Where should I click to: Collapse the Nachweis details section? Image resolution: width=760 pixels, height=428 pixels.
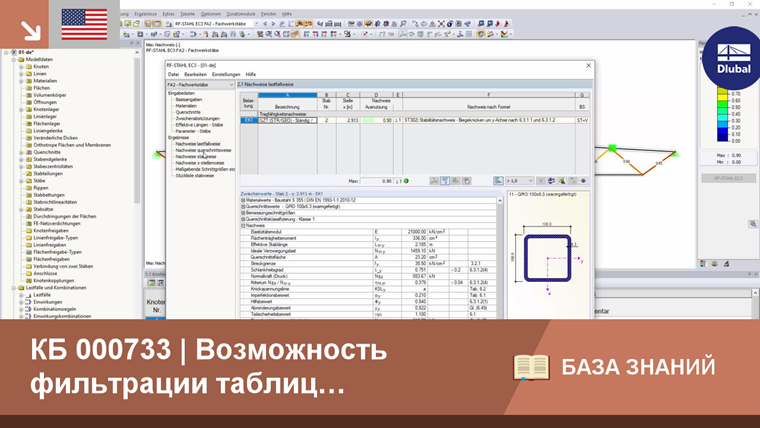[243, 225]
